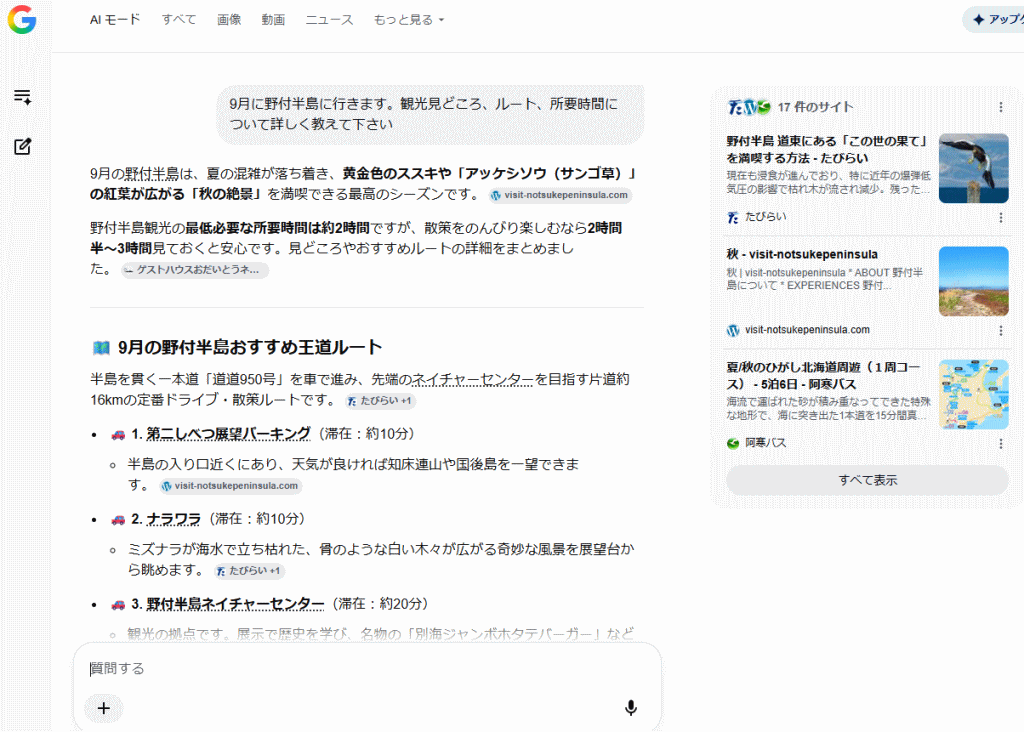This screenshot has height=732, width=1024.
Task: Open the 画像 tab
Action: (229, 20)
